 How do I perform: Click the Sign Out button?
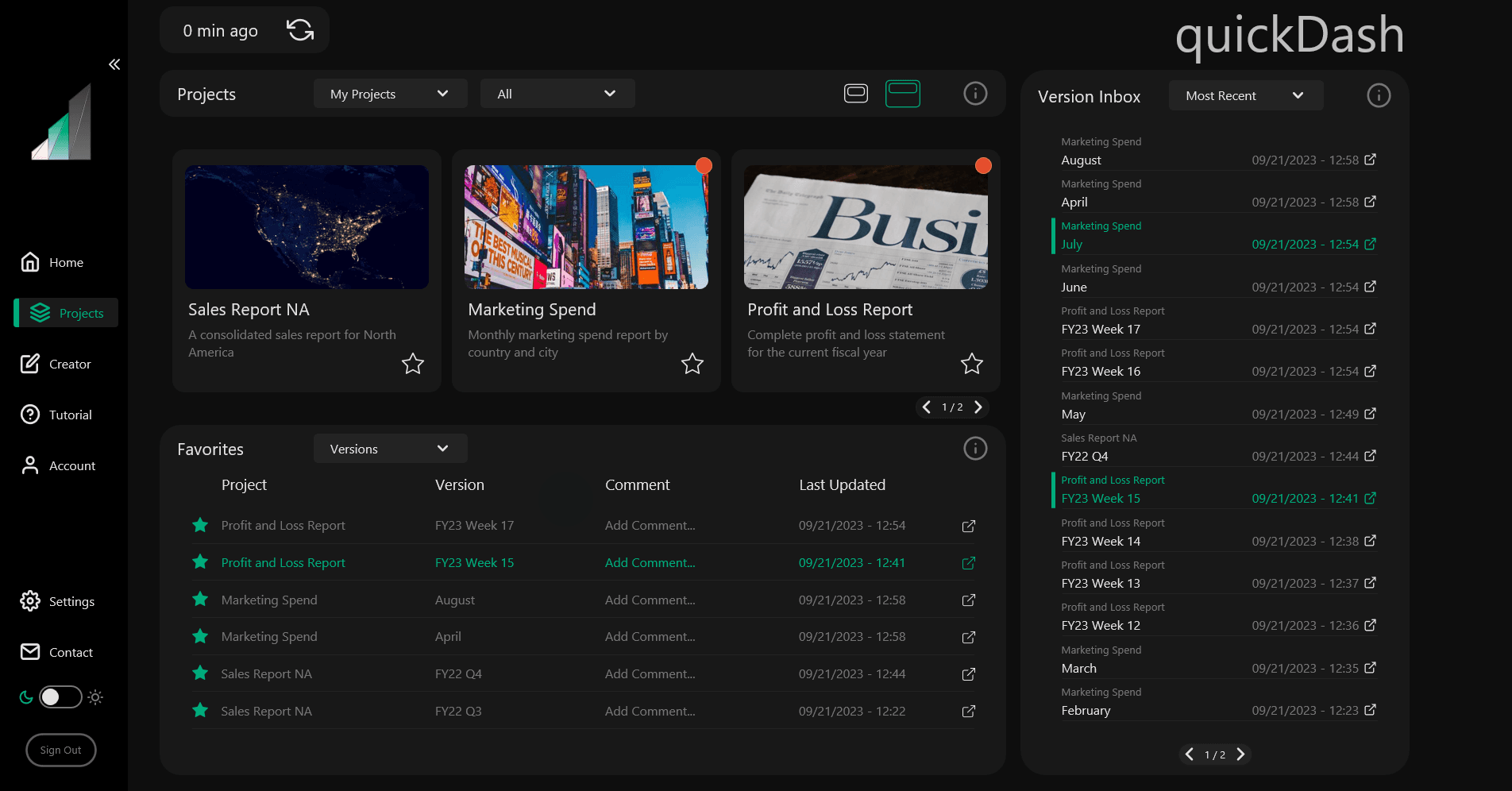pos(61,750)
